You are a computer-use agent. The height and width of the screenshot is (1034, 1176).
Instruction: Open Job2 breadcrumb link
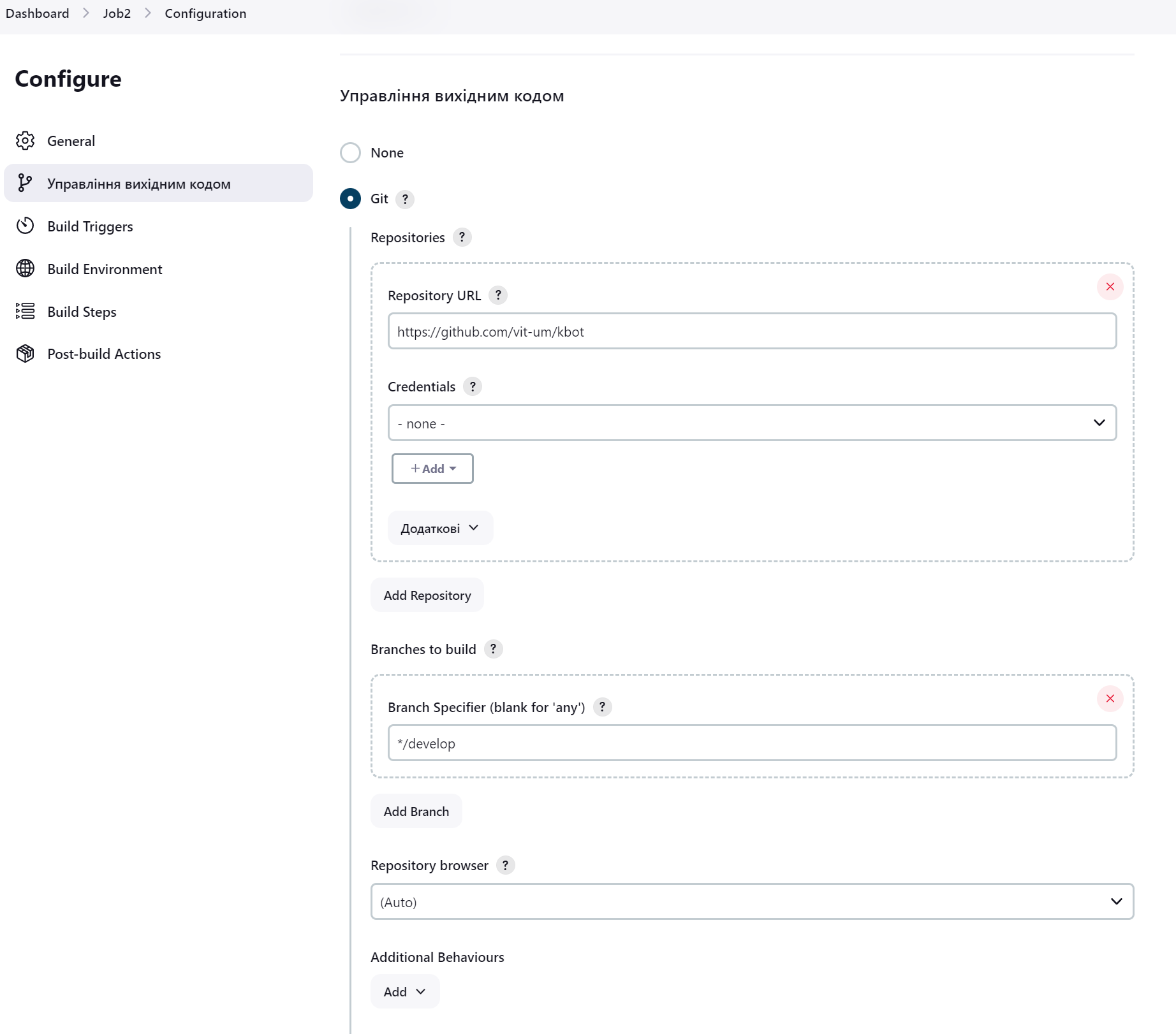[117, 13]
